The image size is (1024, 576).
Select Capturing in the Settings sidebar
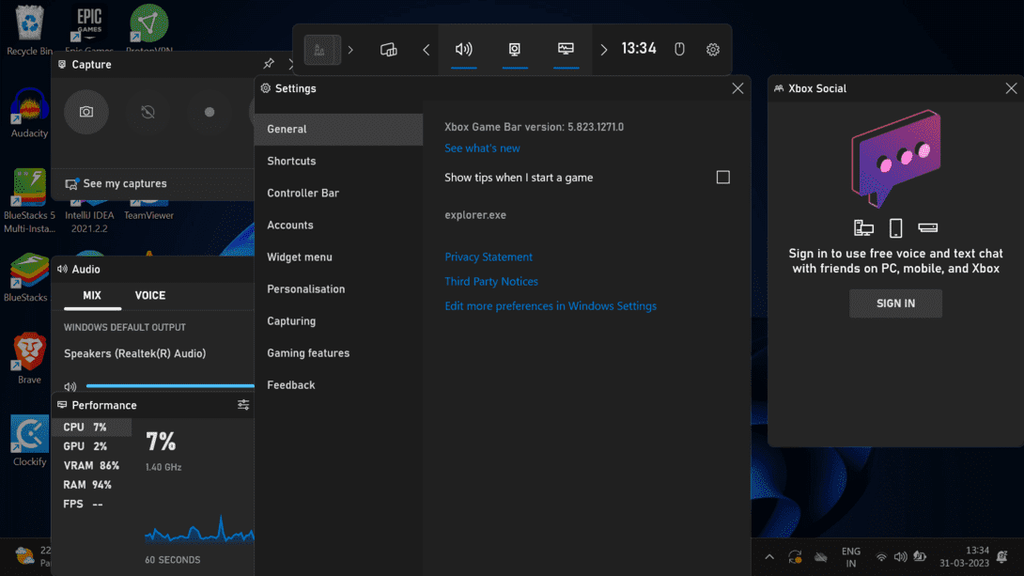[x=290, y=321]
